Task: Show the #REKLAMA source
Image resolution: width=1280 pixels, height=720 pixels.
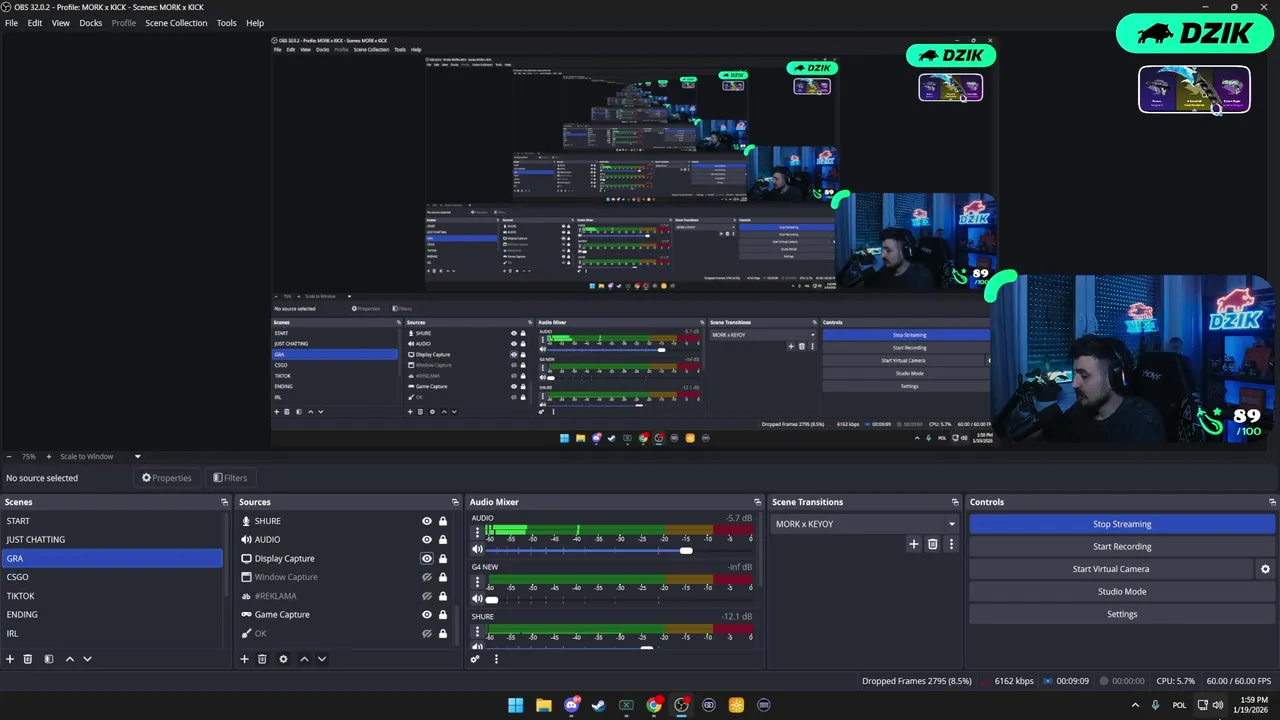Action: (427, 596)
